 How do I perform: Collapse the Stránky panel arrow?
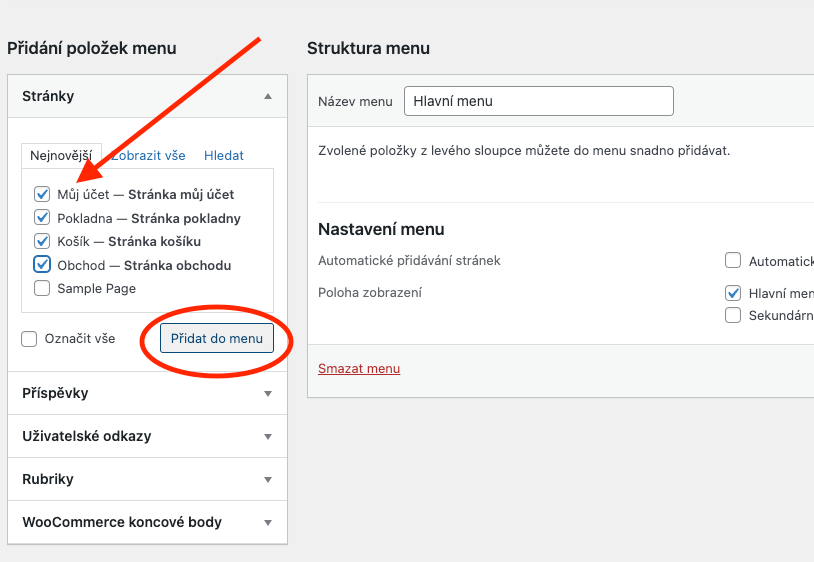tap(268, 96)
